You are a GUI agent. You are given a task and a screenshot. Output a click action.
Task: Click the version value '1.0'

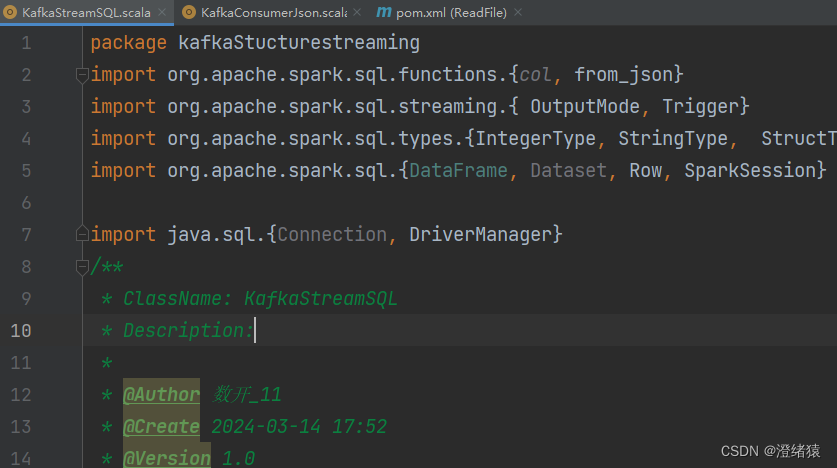[x=238, y=458]
